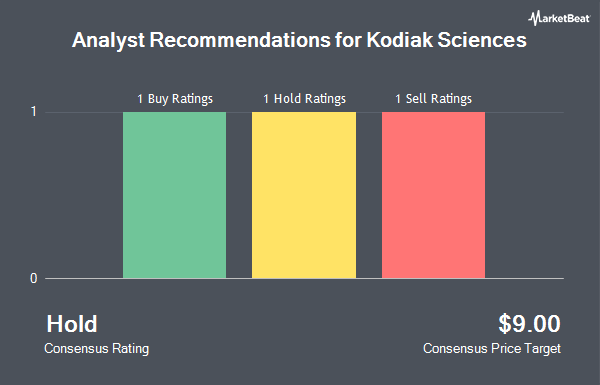Click the baseline axis at value 0
Viewport: 600px width, 385px height.
(304, 278)
